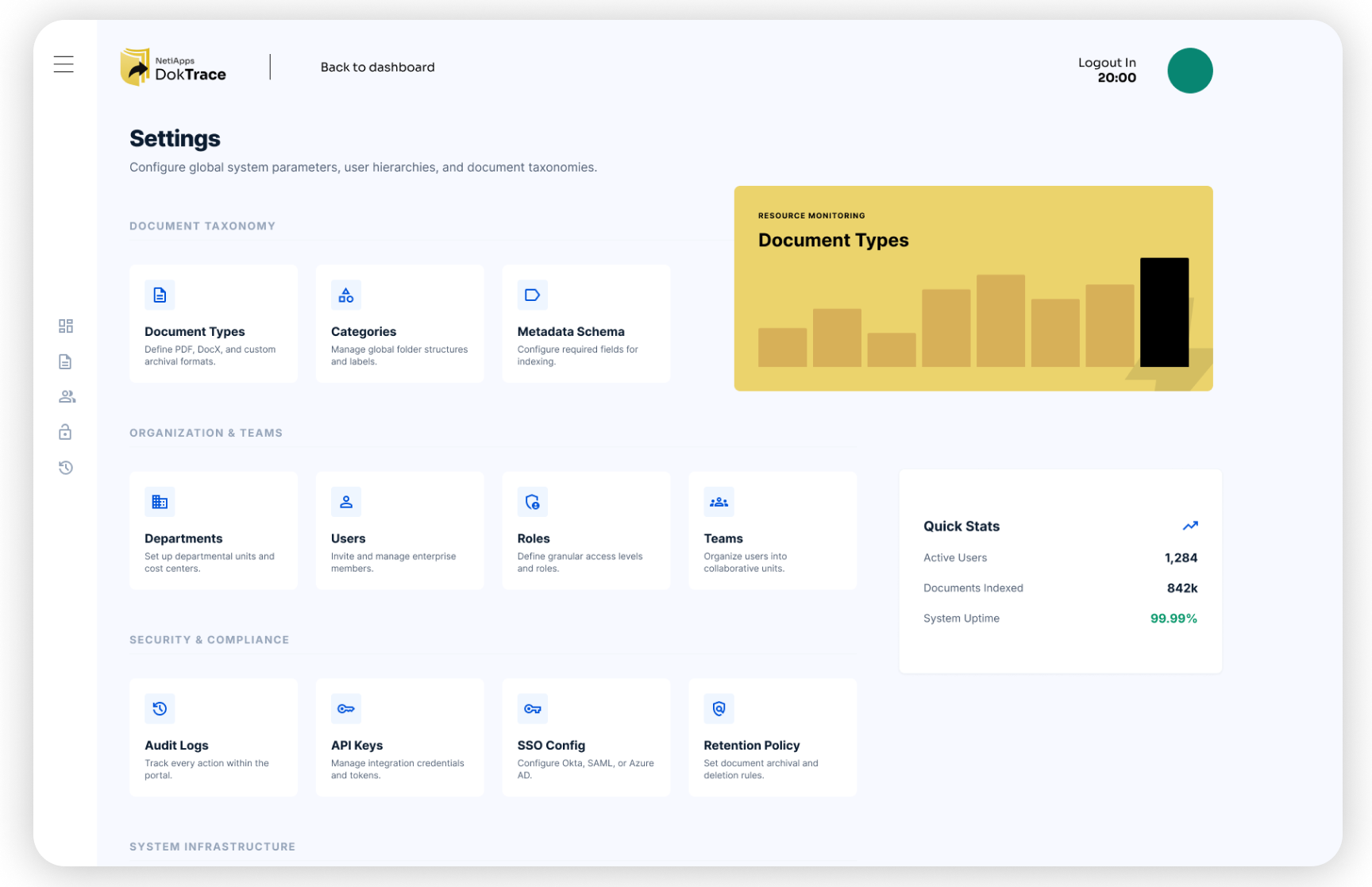Select the Teams card
1372x887 pixels.
(772, 530)
